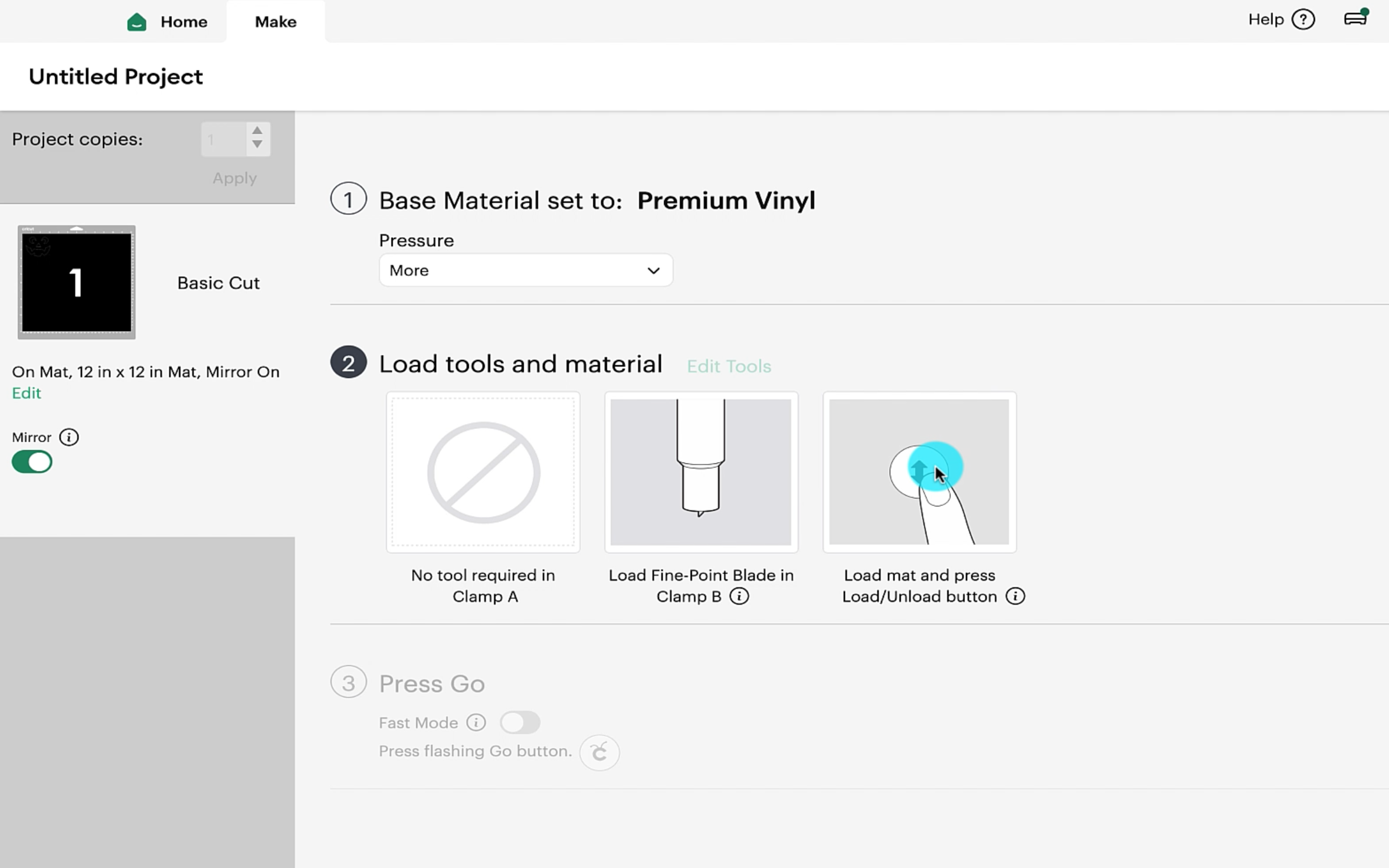This screenshot has height=868, width=1389.
Task: Switch to the Make tab
Action: (276, 21)
